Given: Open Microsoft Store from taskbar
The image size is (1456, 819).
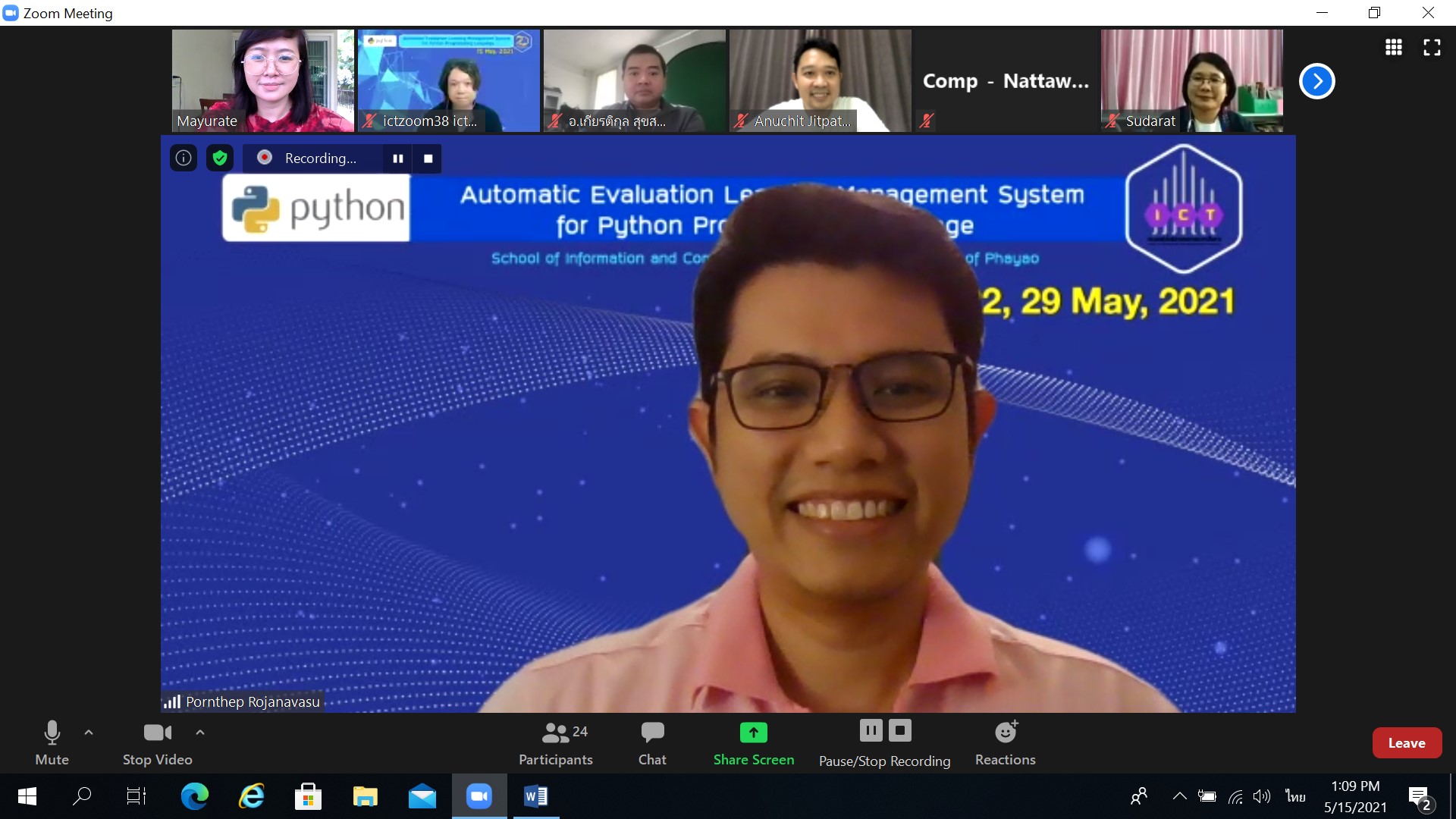Looking at the screenshot, I should coord(308,796).
